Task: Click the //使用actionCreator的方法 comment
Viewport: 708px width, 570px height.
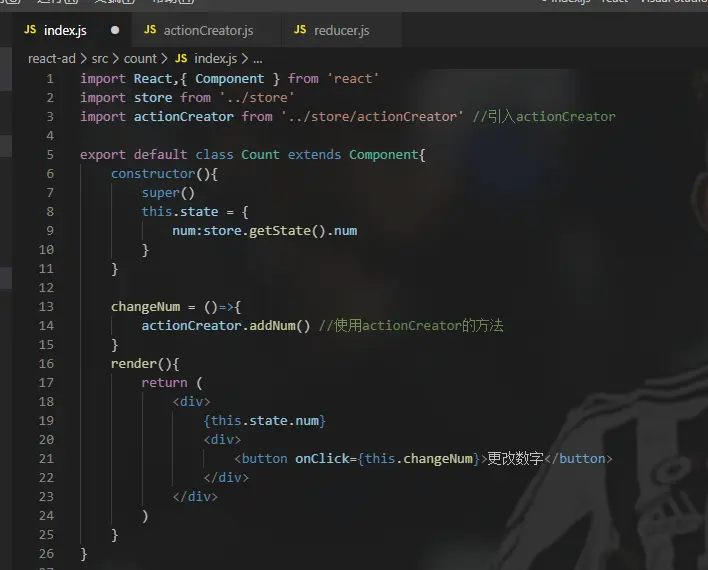Action: pos(411,325)
